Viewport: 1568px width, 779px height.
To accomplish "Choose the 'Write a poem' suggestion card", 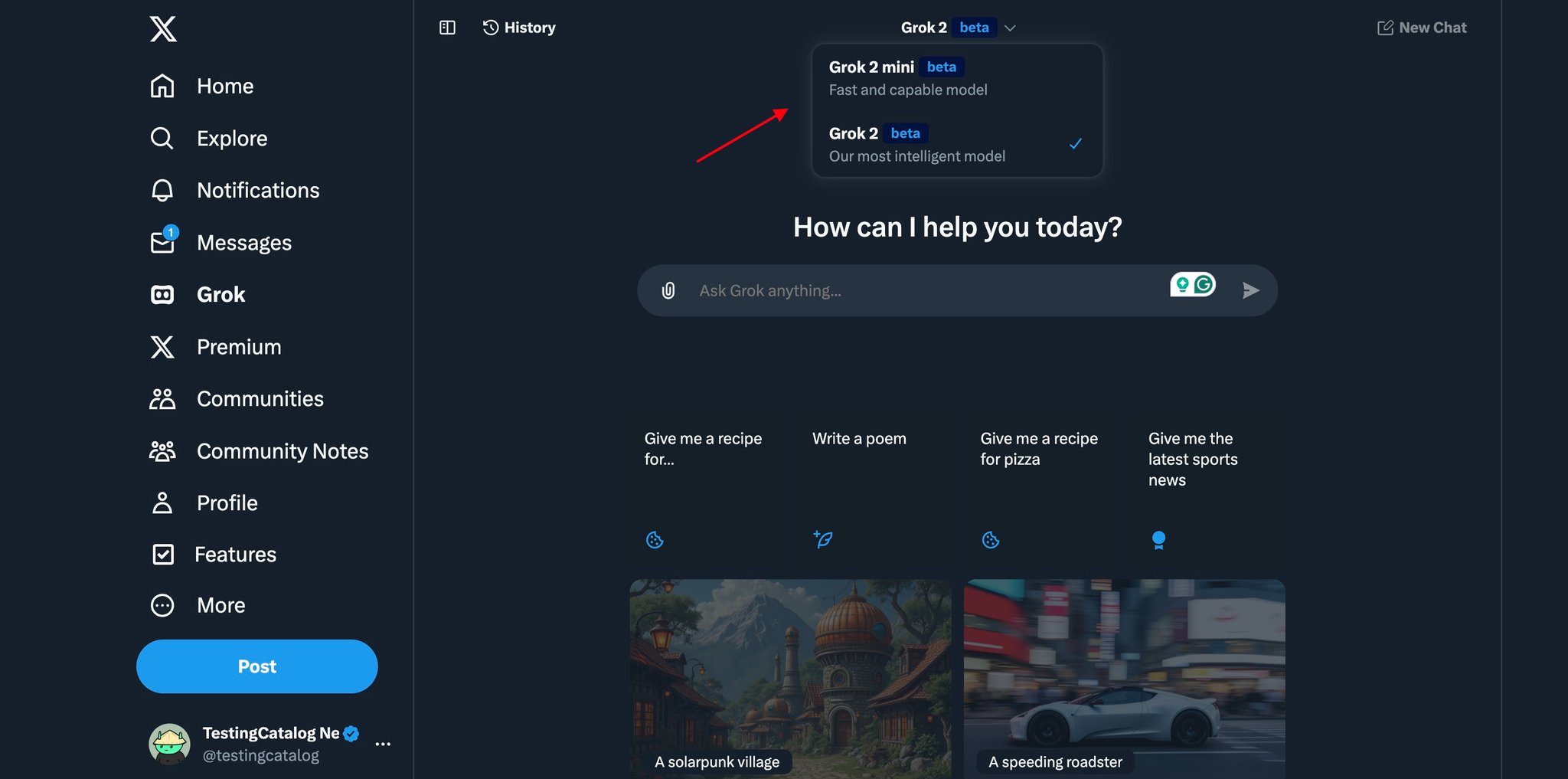I will [874, 490].
